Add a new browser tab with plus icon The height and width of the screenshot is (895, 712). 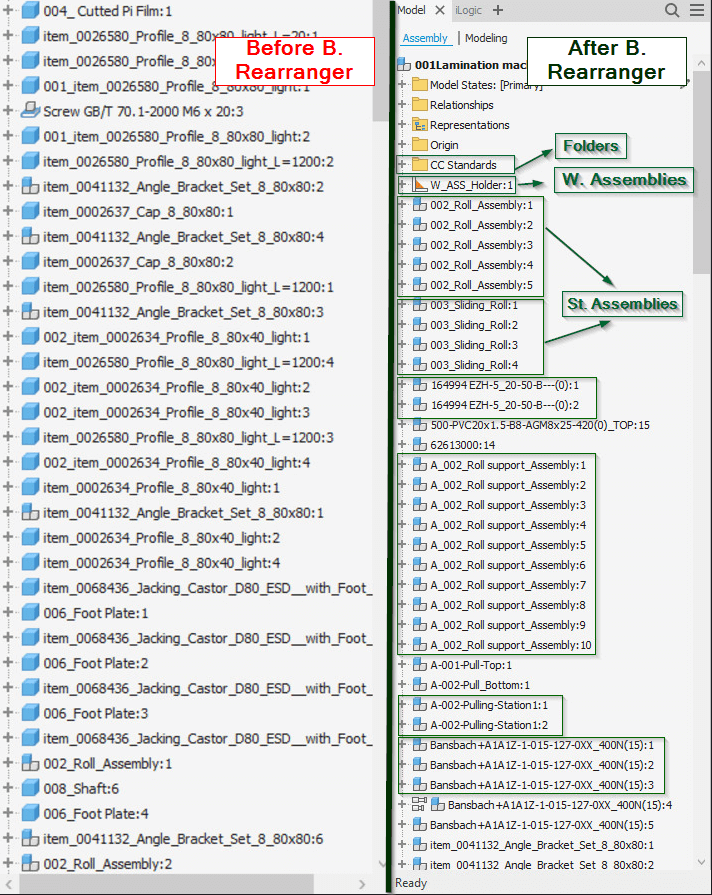click(498, 10)
